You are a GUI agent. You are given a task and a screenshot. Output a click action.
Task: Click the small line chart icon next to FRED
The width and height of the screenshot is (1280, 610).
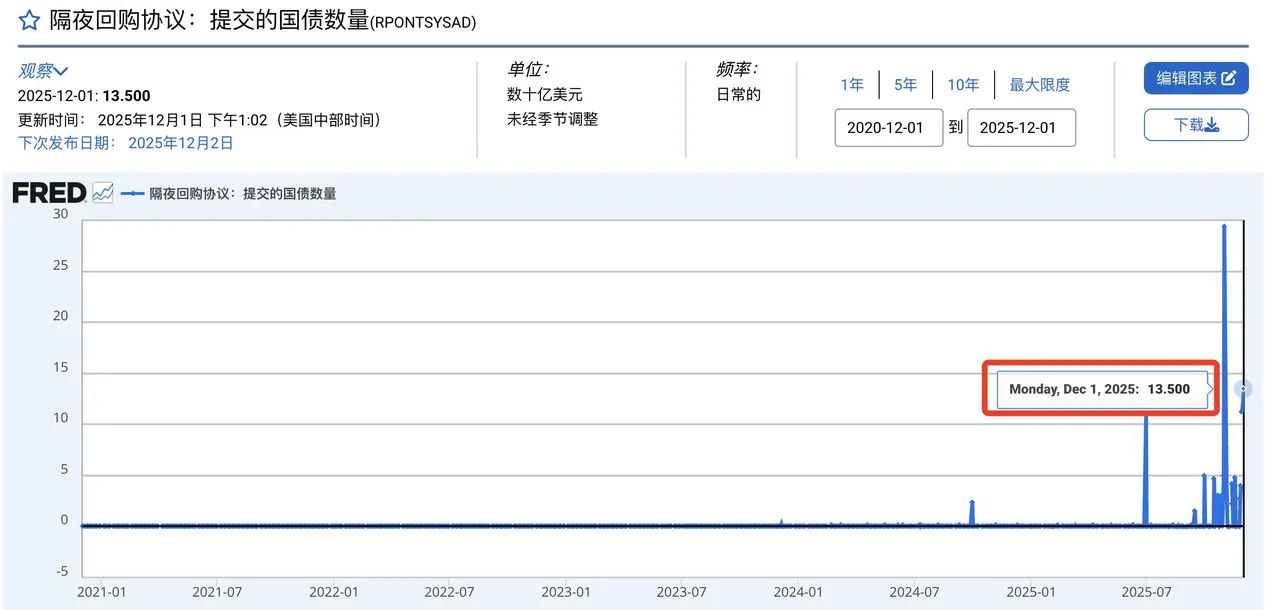coord(103,193)
